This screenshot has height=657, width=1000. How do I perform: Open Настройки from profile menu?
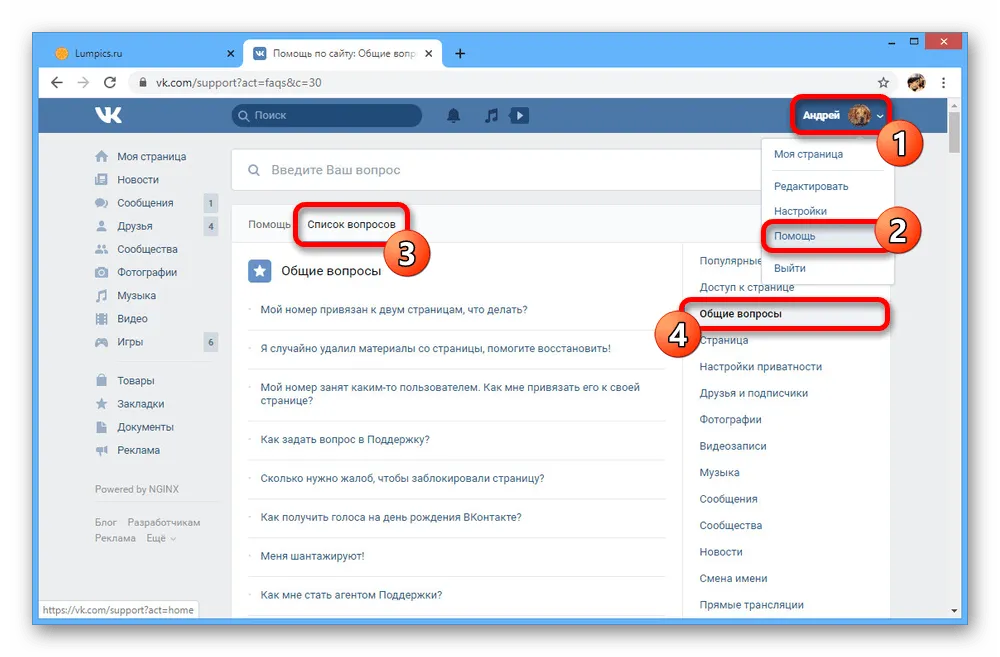coord(800,211)
